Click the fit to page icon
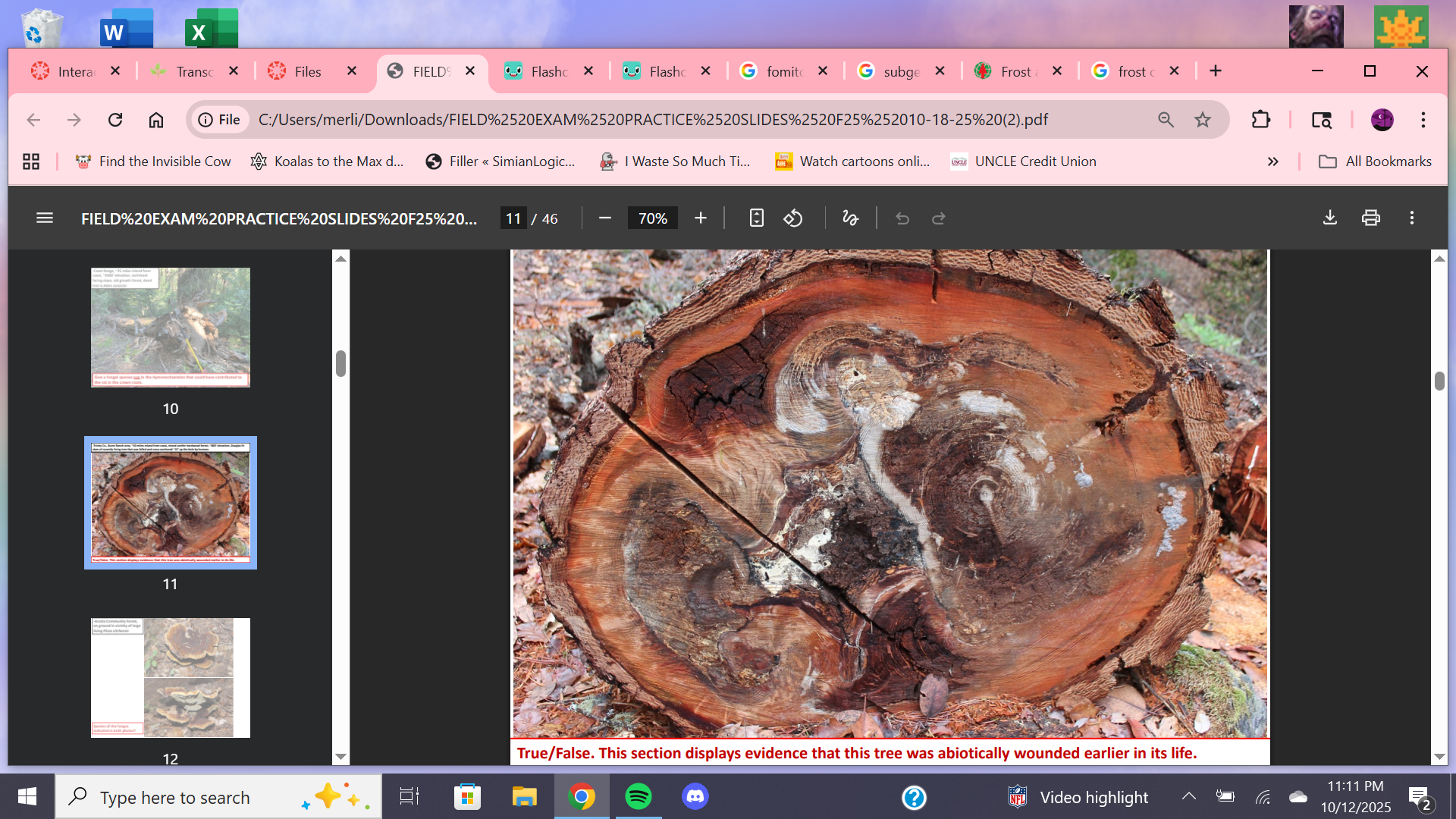 [x=756, y=218]
